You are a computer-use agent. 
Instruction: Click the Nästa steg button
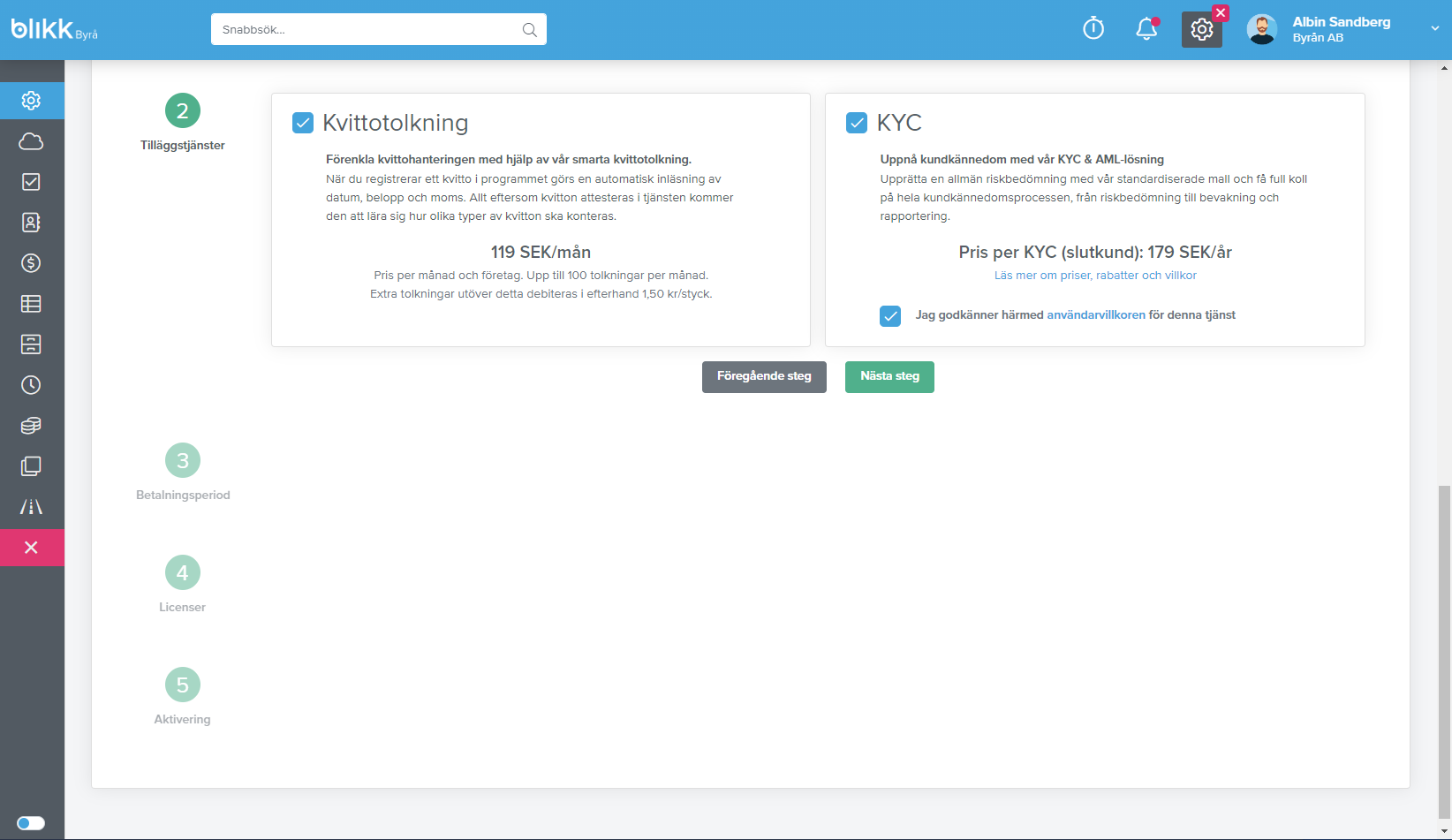[889, 376]
